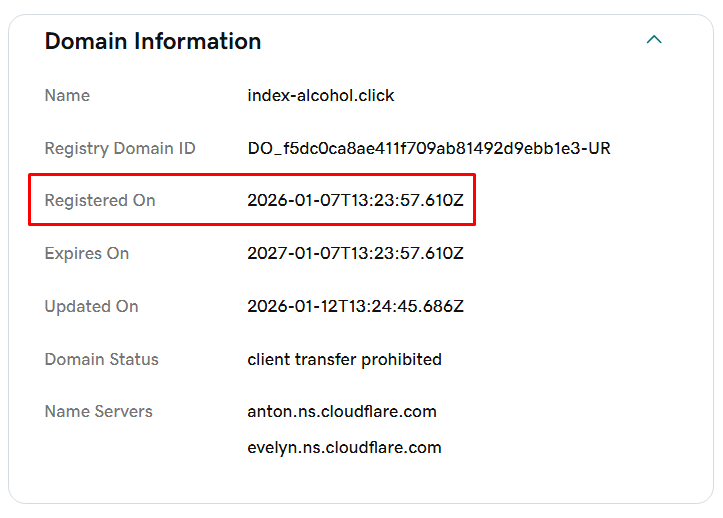The height and width of the screenshot is (518, 723).
Task: Click the Name Servers label
Action: coord(98,412)
